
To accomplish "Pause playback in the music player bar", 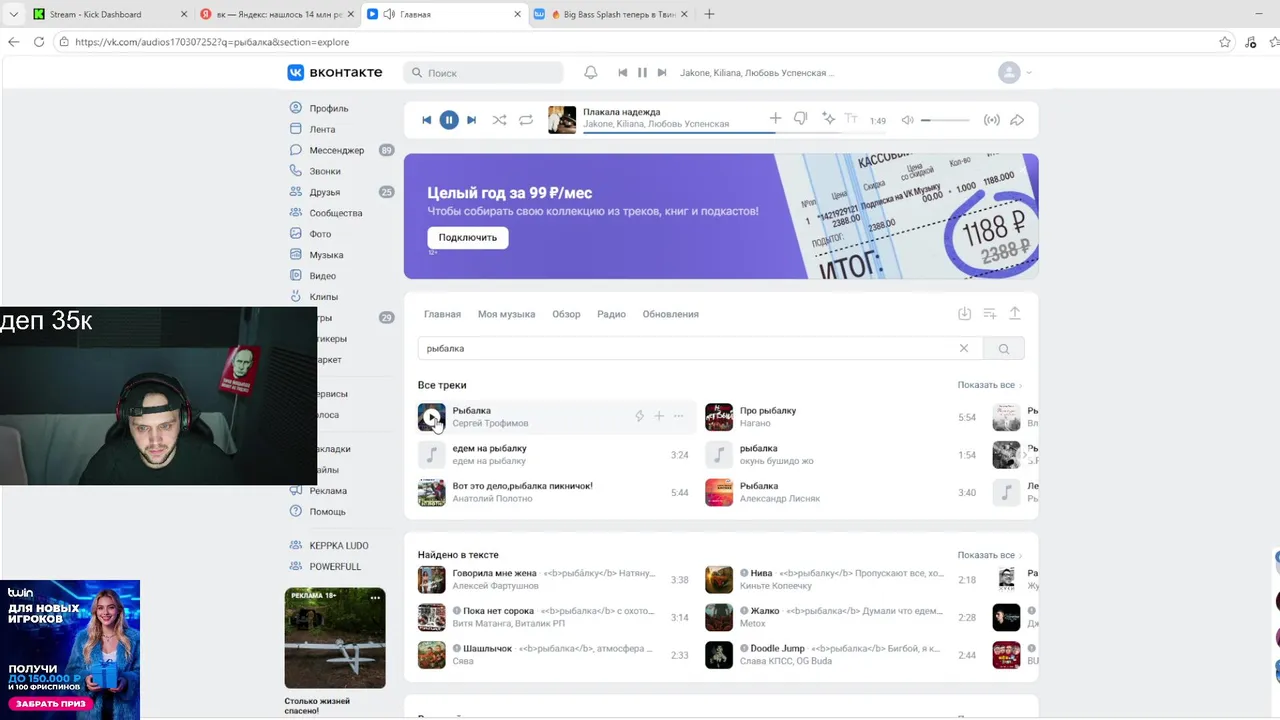I will [449, 120].
